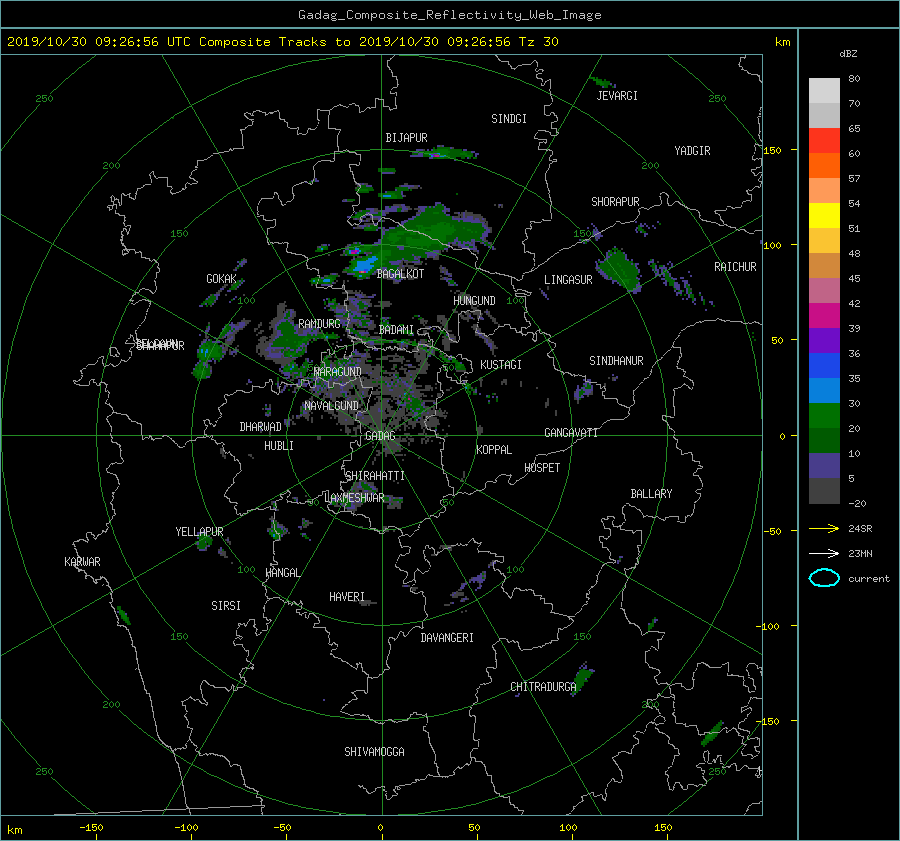Click the KARWAR city label
Screen dimensions: 900x841
point(82,561)
